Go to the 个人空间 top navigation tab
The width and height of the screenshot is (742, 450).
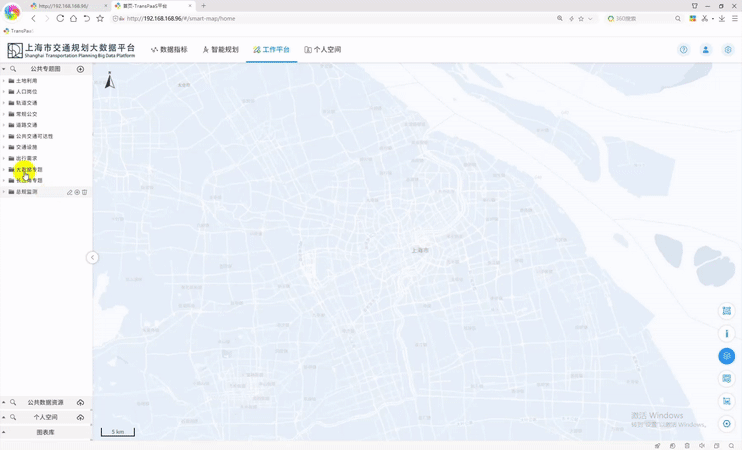[323, 49]
